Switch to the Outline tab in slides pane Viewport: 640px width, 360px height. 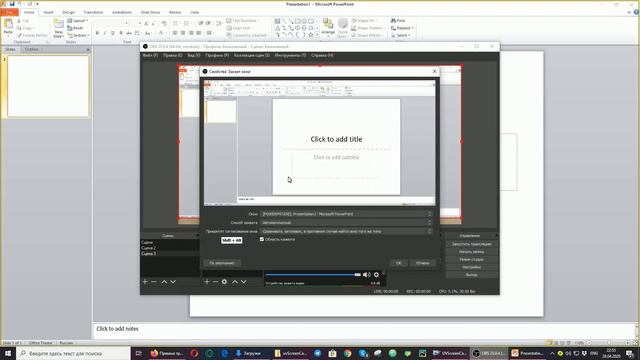(x=31, y=49)
